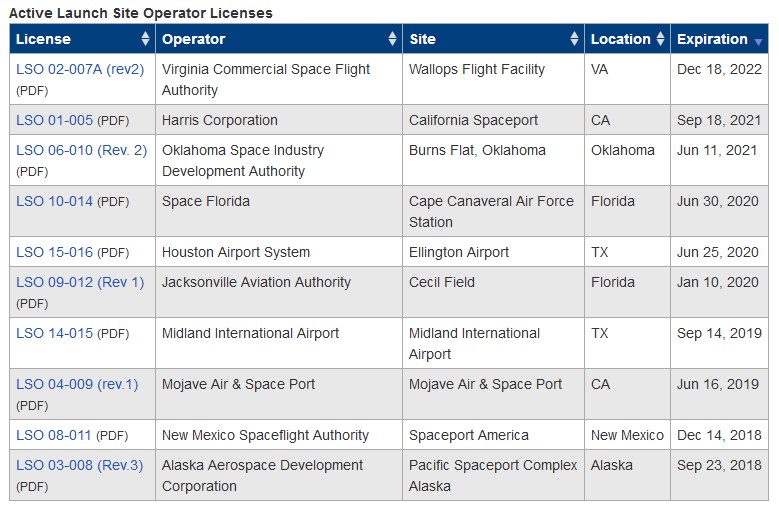Open LSO 09-012 (Rev 1) license
Image resolution: width=779 pixels, height=506 pixels.
click(x=80, y=282)
